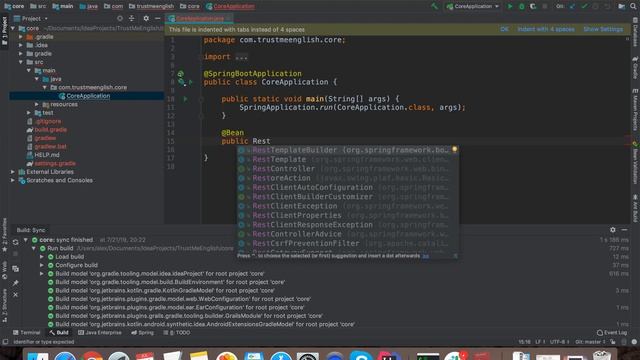The height and width of the screenshot is (360, 640).
Task: Locate the opened file with the target icon
Action: (120, 18)
